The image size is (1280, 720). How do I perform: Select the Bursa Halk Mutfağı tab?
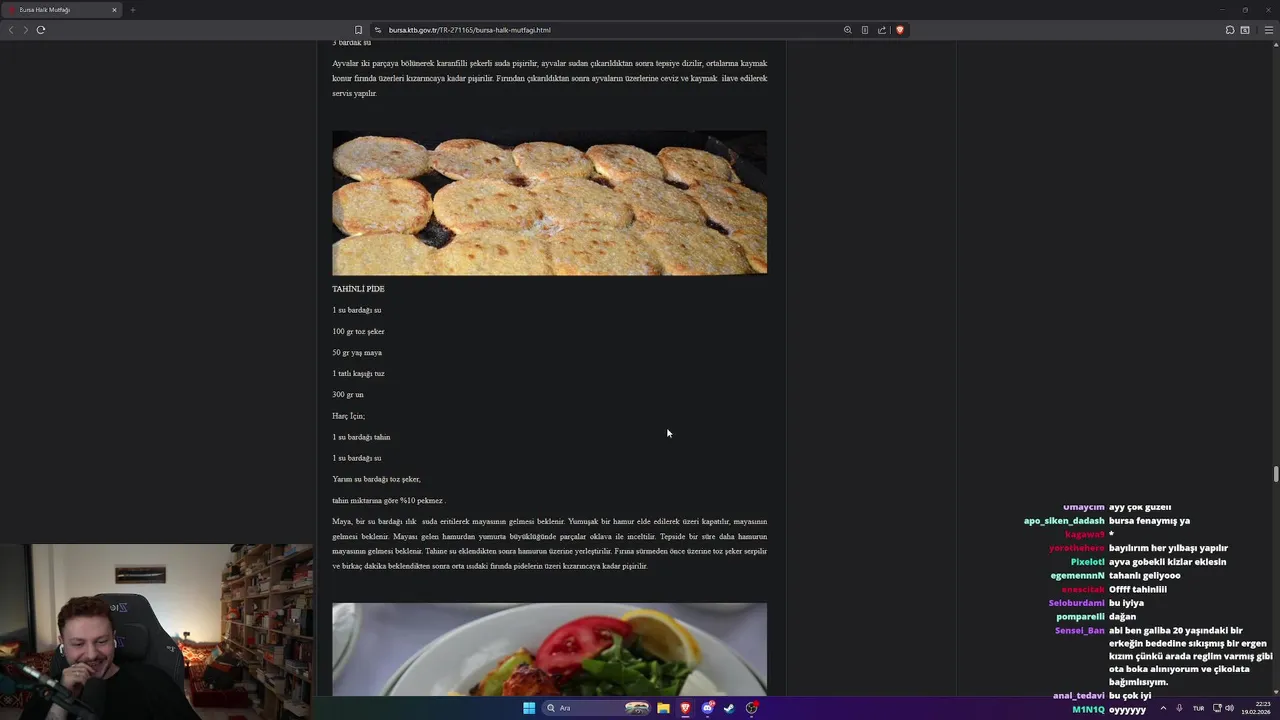(60, 10)
